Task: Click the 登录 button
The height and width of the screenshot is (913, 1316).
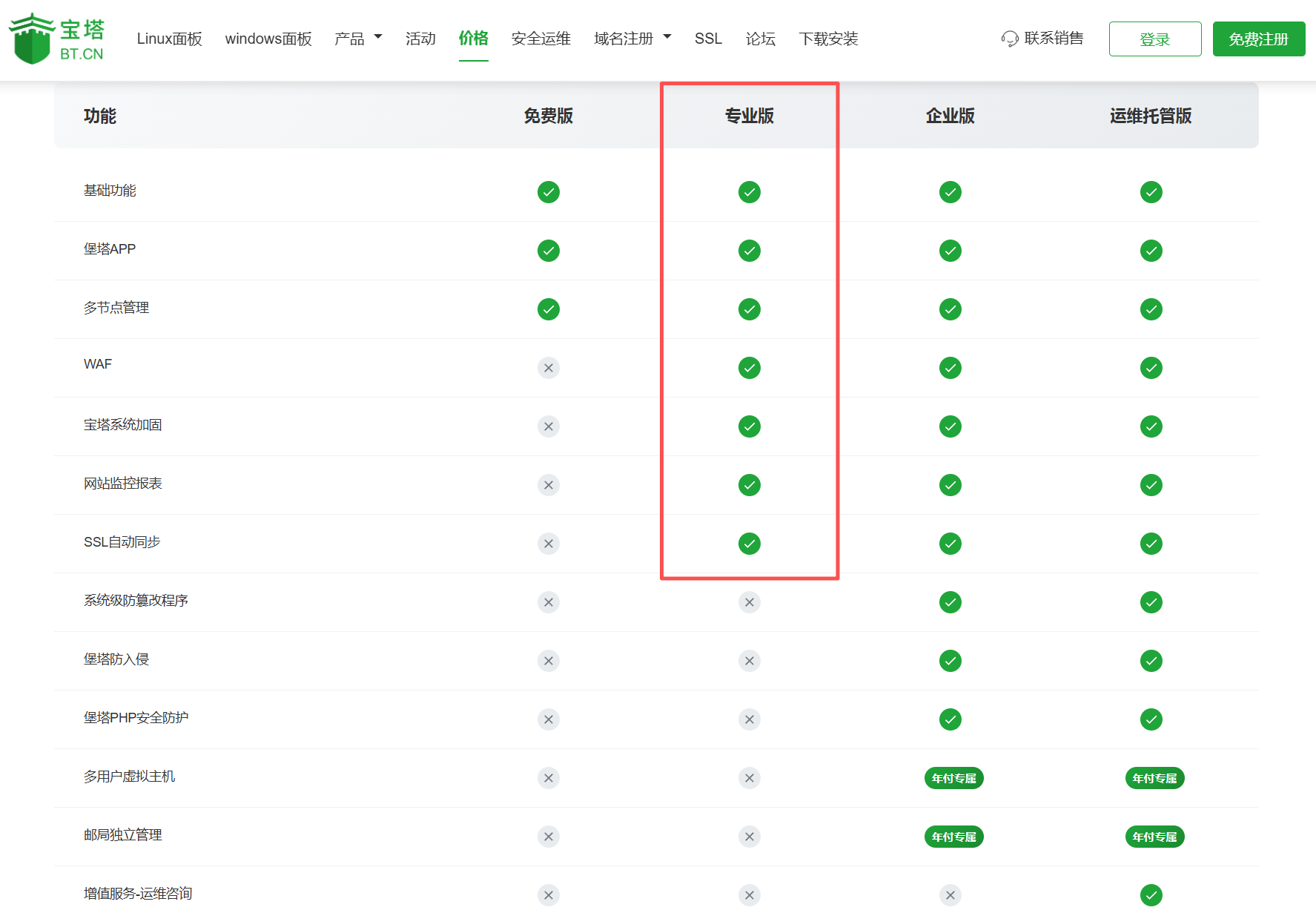Action: click(1155, 39)
